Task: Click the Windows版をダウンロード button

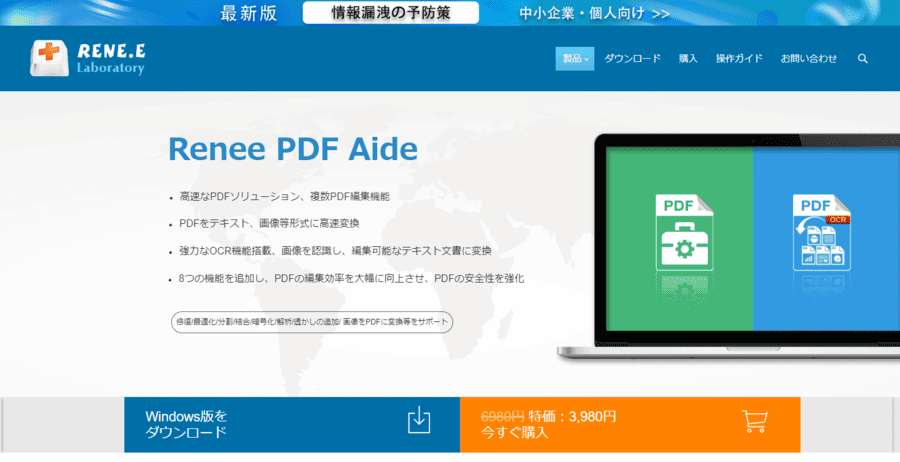Action: (292, 425)
